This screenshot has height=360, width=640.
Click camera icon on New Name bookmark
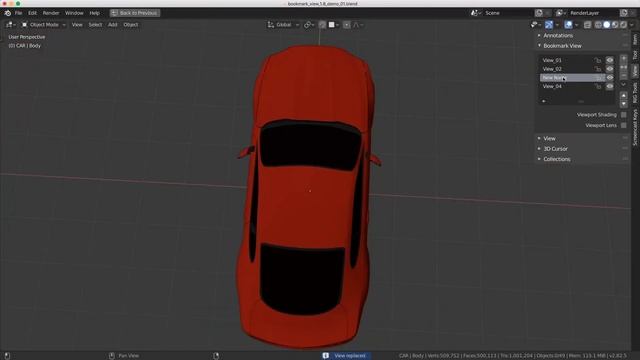click(x=599, y=78)
